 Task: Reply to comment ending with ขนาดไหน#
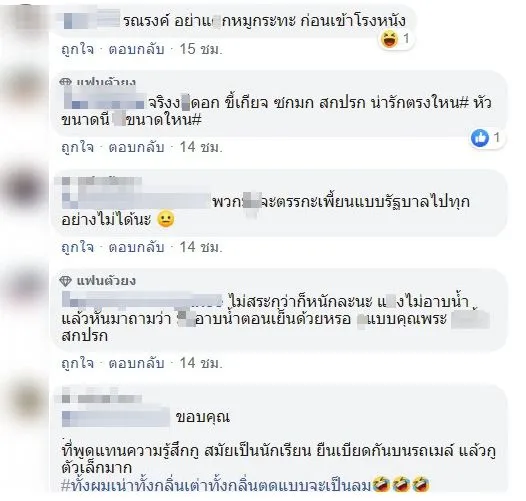(x=136, y=147)
